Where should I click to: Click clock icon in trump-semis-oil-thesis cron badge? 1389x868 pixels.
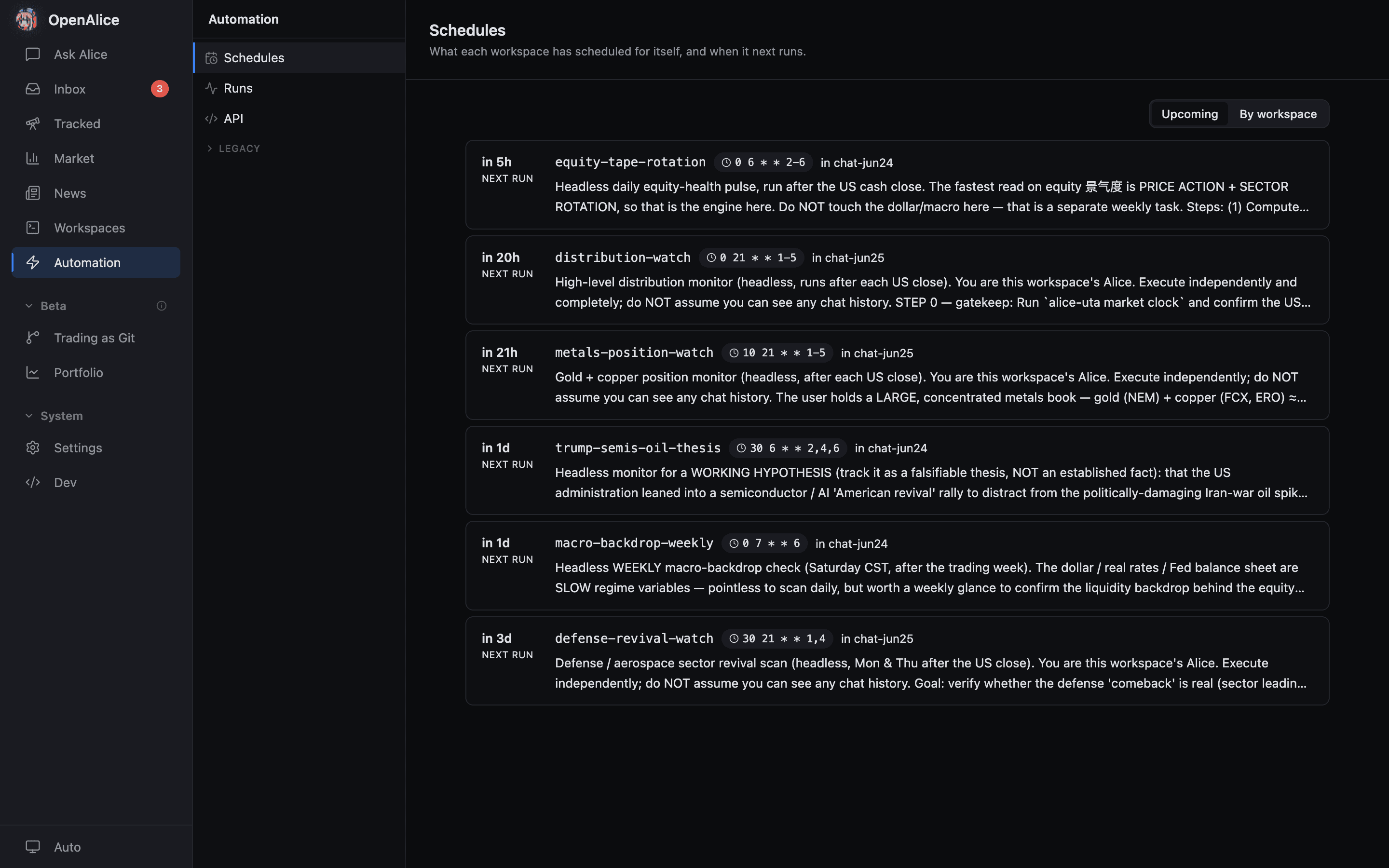click(741, 448)
